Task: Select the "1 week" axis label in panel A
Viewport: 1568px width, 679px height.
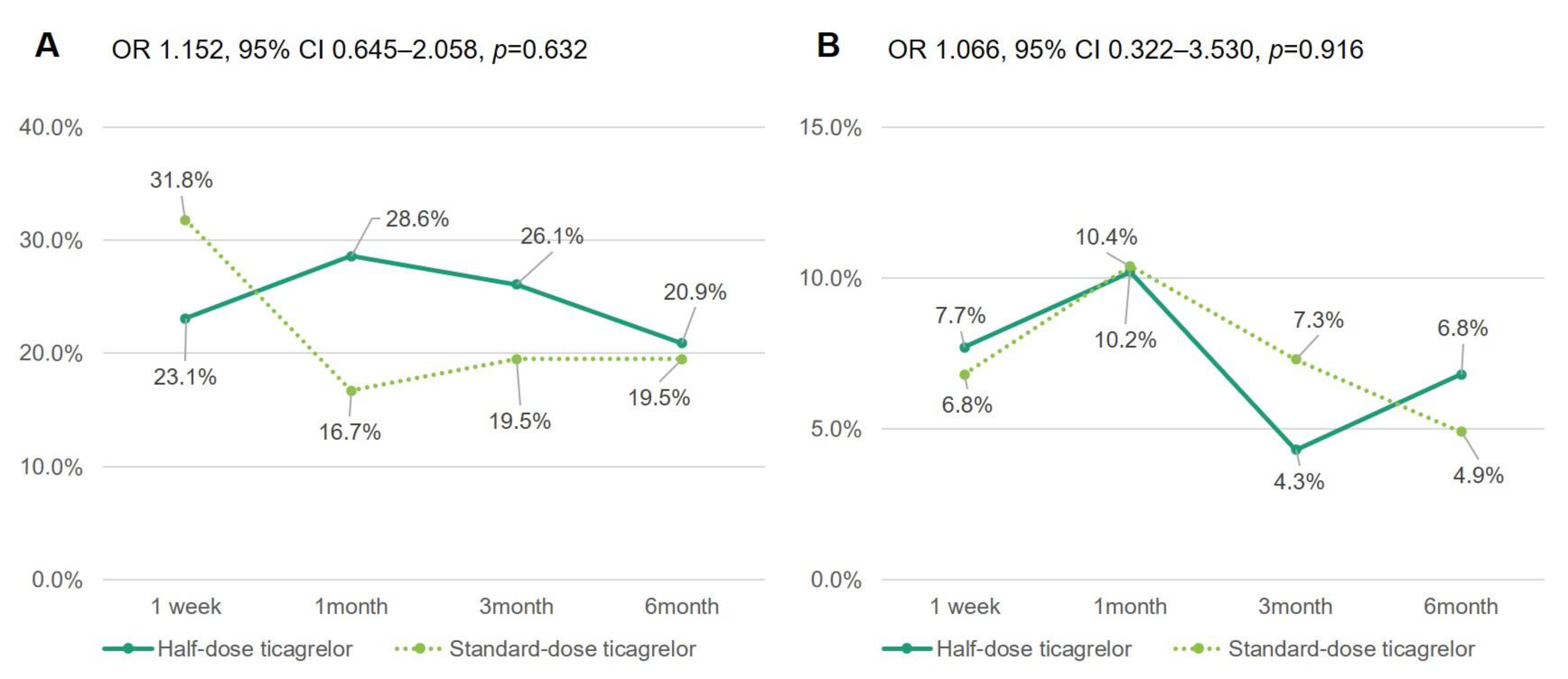Action: point(186,606)
